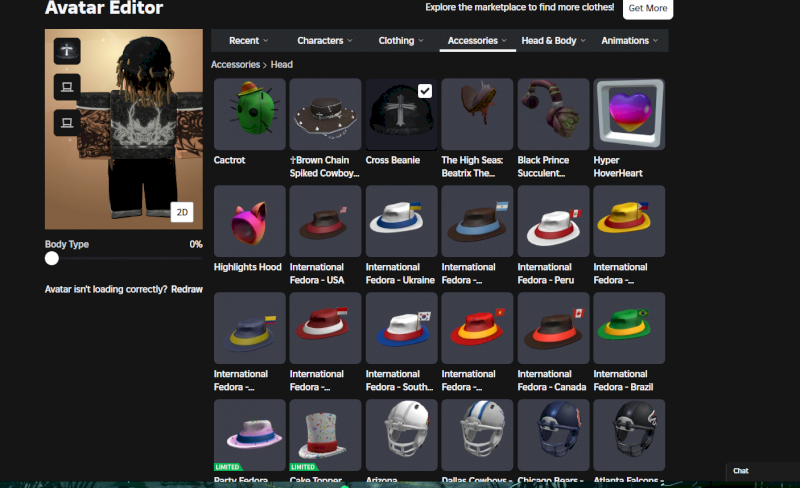Screen dimensions: 800x488
Task: Expand the Clothing category dropdown
Action: click(x=401, y=41)
